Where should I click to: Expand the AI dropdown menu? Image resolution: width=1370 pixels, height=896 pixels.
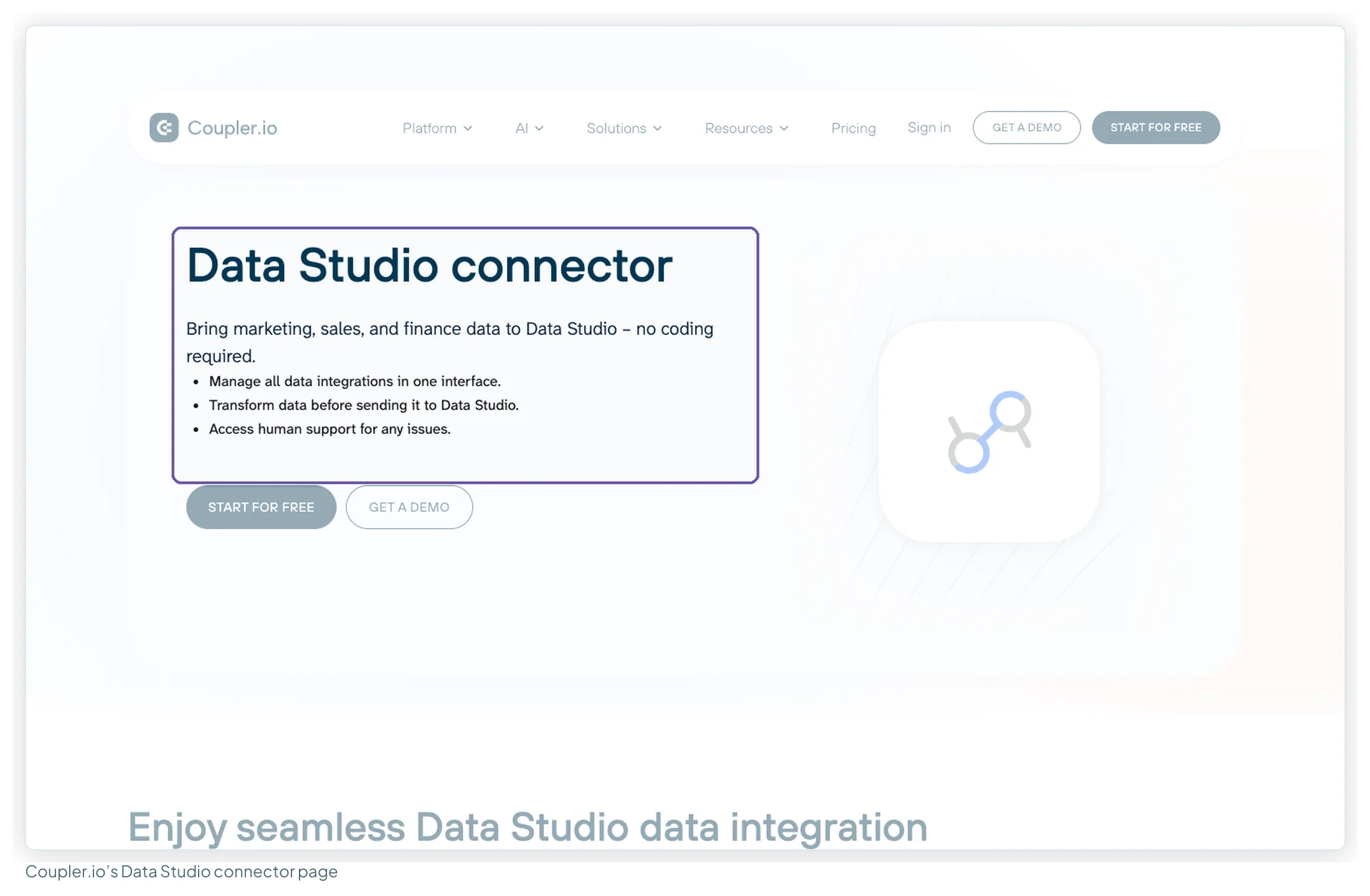(529, 128)
